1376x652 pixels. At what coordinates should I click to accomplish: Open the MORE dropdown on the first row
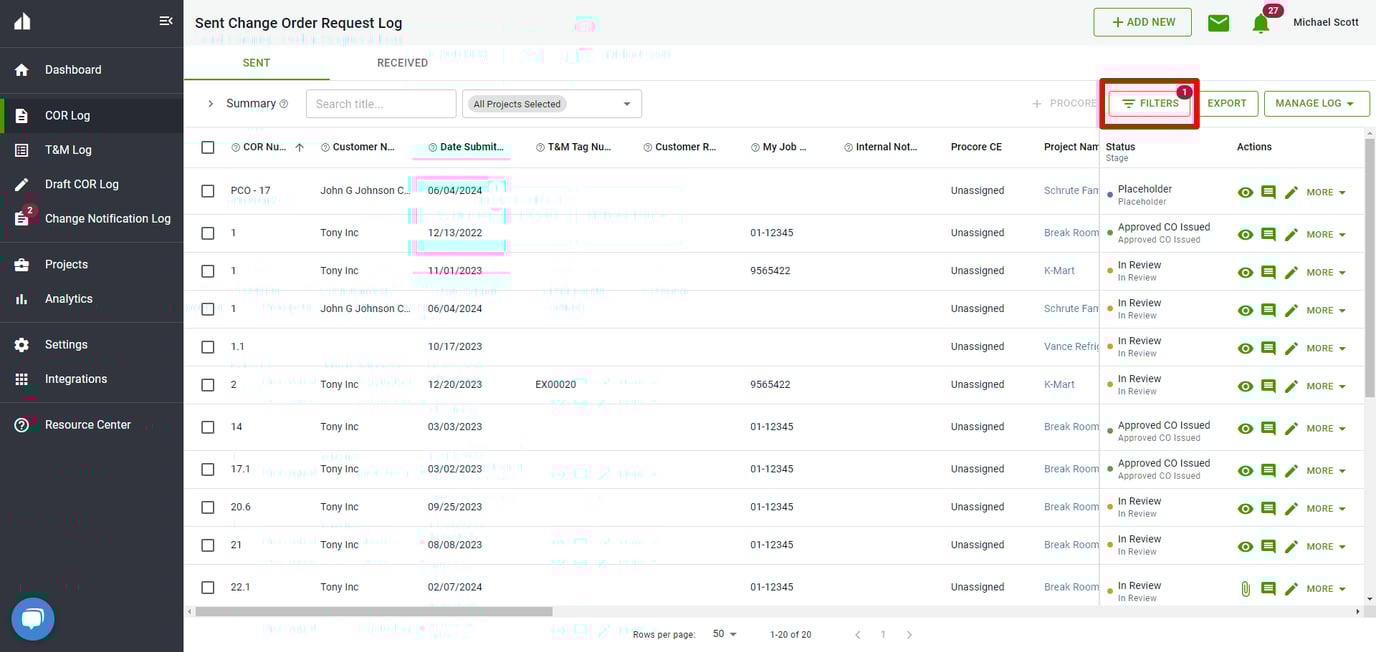tap(1320, 192)
